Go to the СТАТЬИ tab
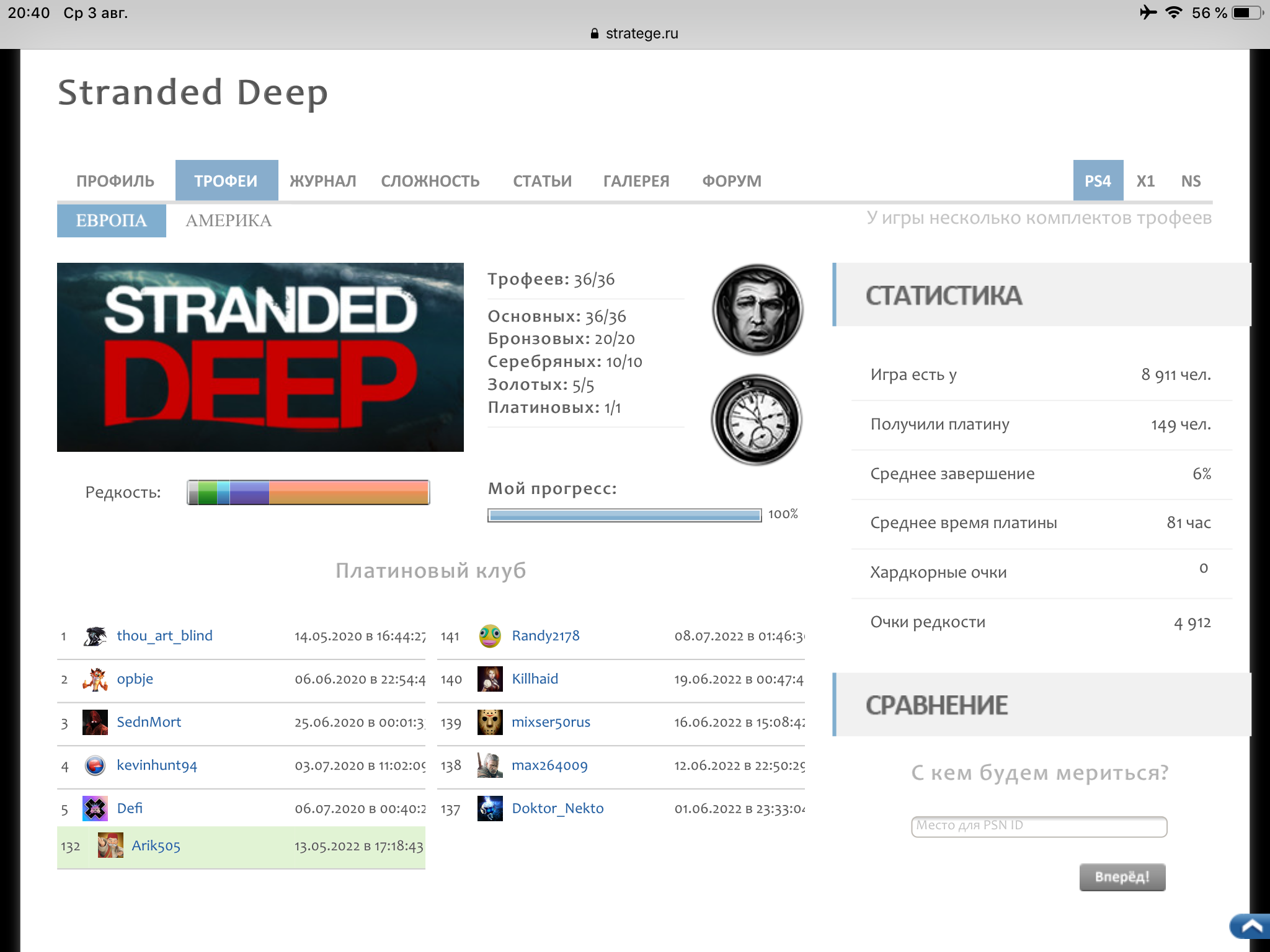The image size is (1270, 952). click(543, 181)
